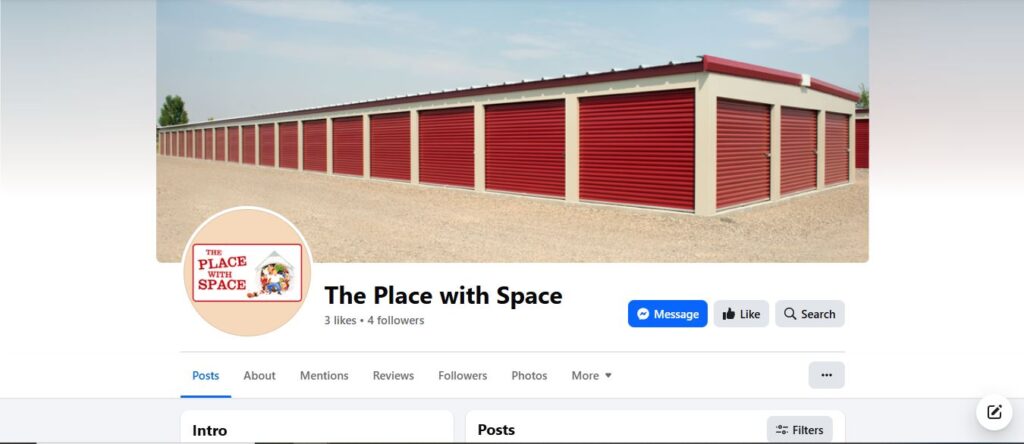Viewport: 1024px width, 444px height.
Task: Open the storage units cover photo
Action: (x=512, y=131)
